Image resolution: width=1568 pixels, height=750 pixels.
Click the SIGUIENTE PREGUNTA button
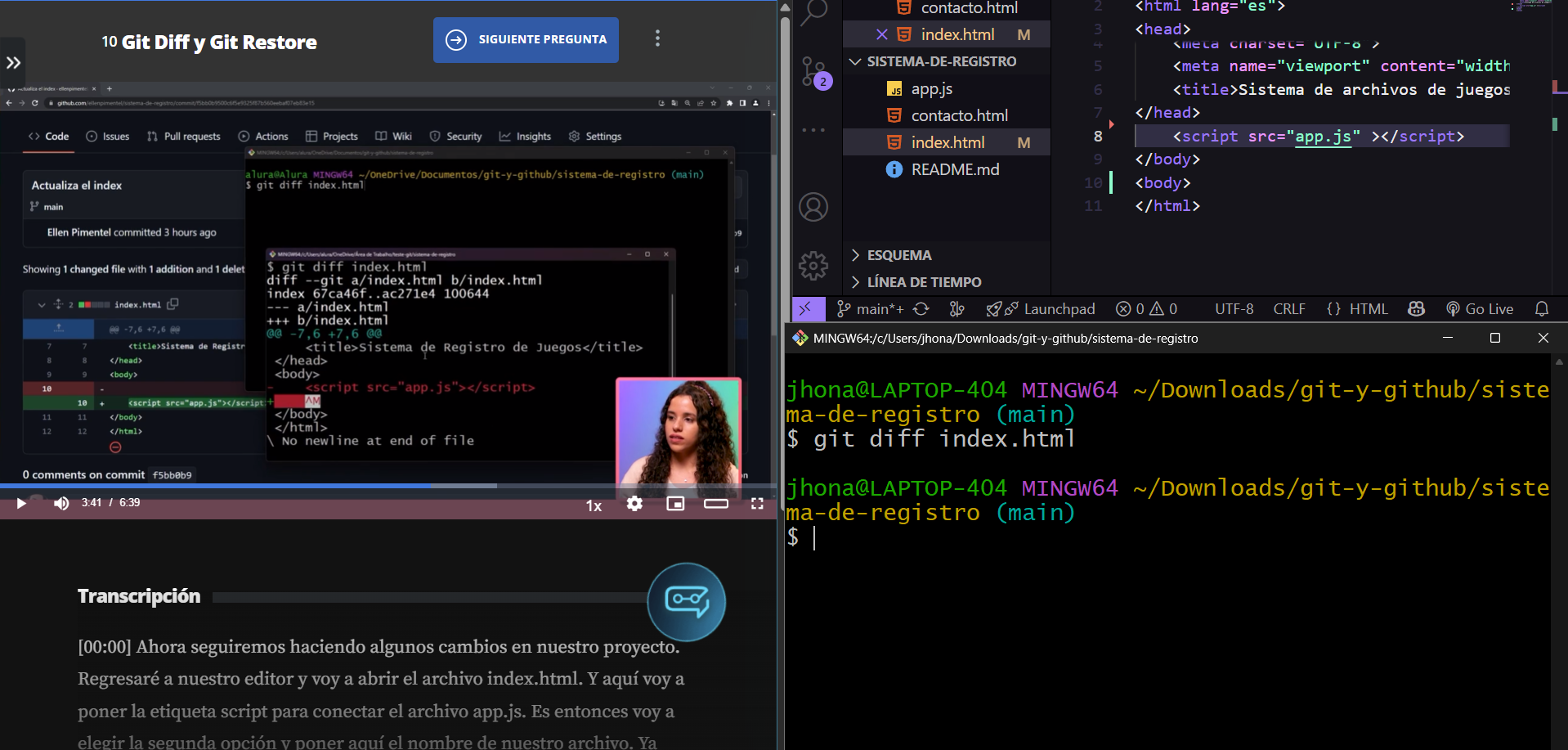526,39
